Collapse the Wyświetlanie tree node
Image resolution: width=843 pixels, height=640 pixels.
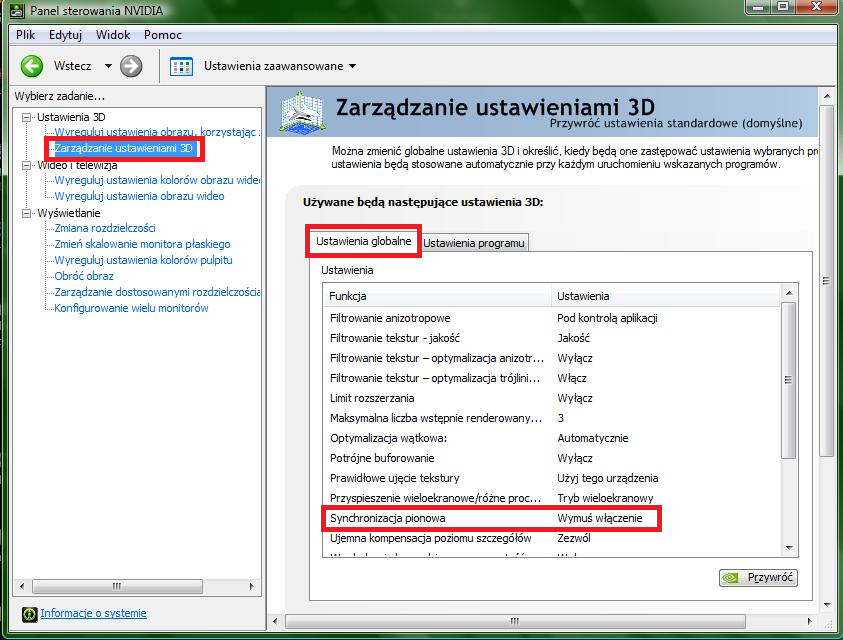[26, 214]
